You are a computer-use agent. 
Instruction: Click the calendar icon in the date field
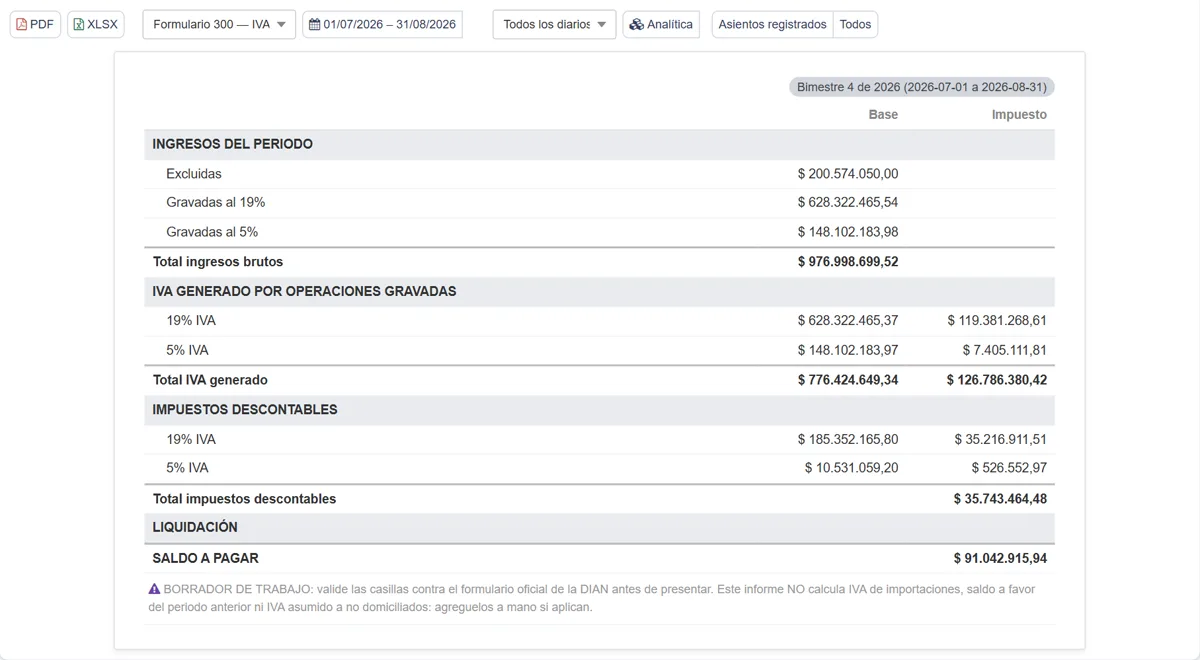coord(314,24)
